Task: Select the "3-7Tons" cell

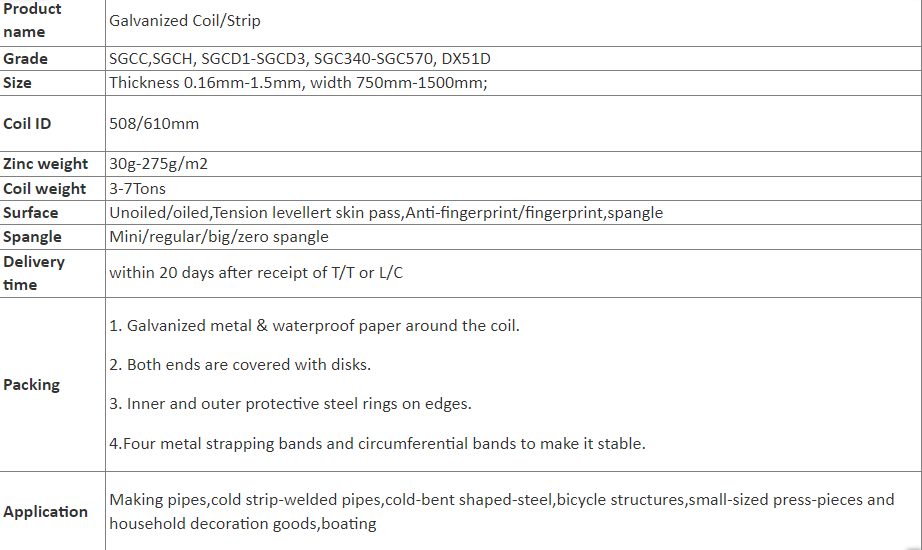Action: coord(138,188)
